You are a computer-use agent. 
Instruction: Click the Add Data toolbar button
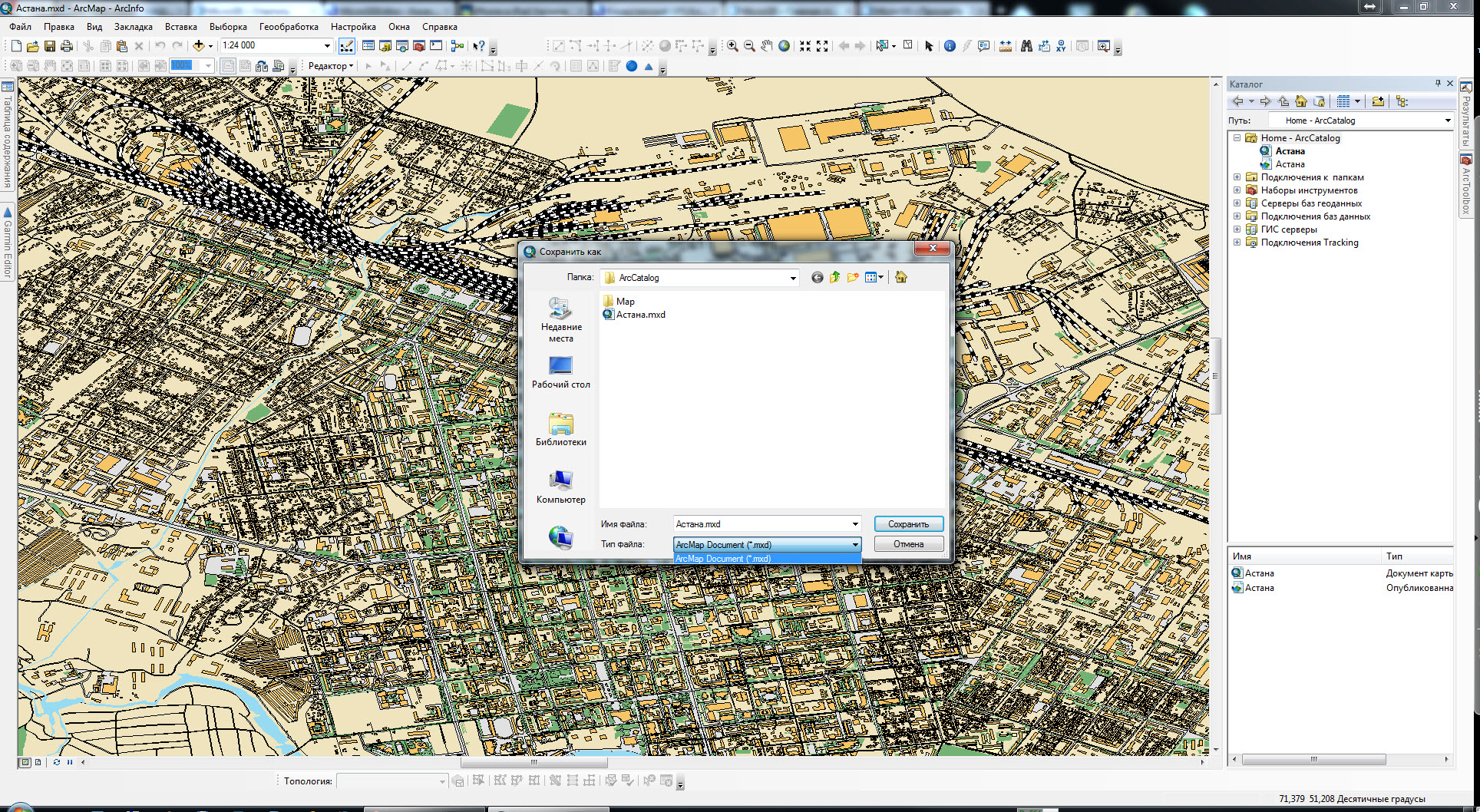click(x=199, y=46)
